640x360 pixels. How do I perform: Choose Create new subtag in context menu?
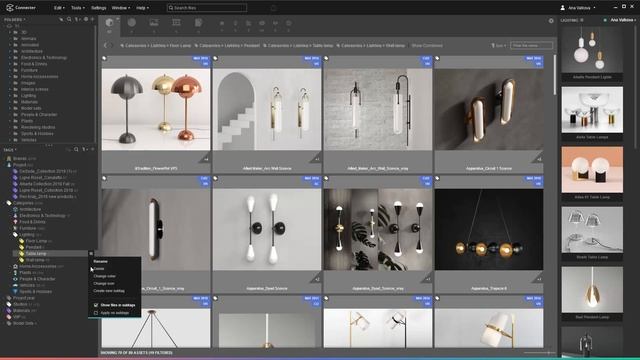pos(109,291)
